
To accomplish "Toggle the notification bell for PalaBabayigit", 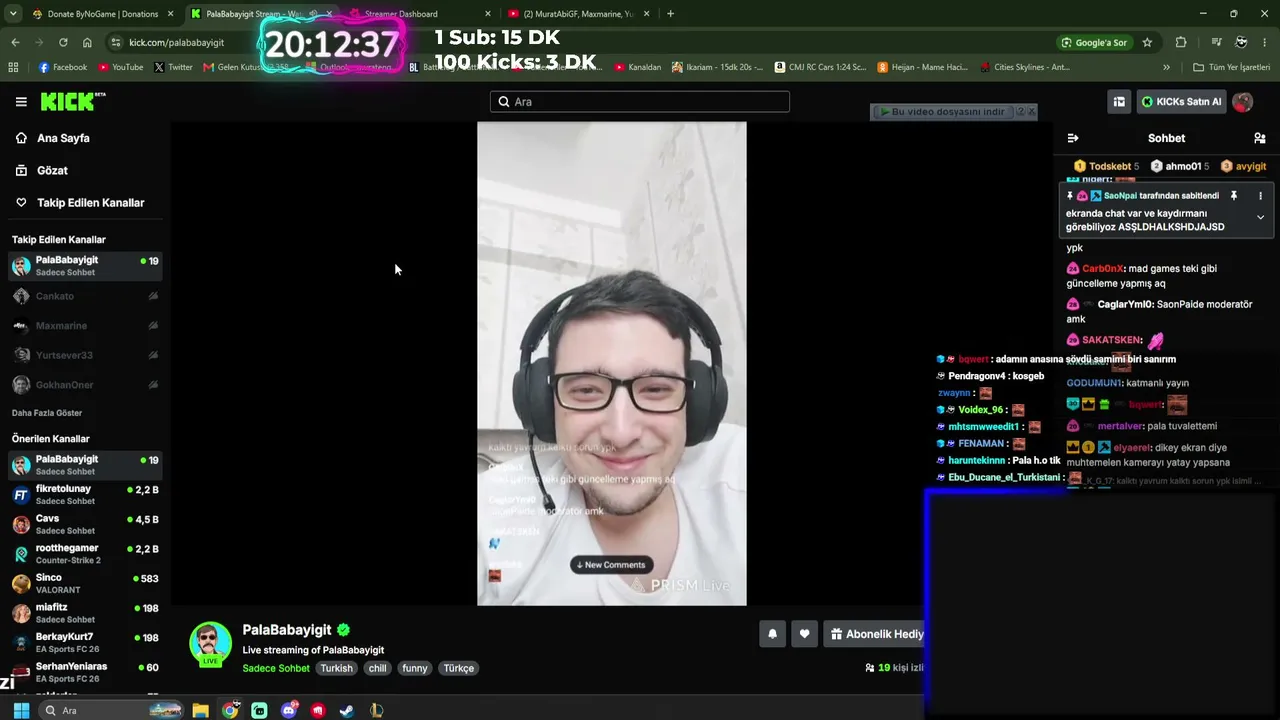I will click(x=772, y=634).
